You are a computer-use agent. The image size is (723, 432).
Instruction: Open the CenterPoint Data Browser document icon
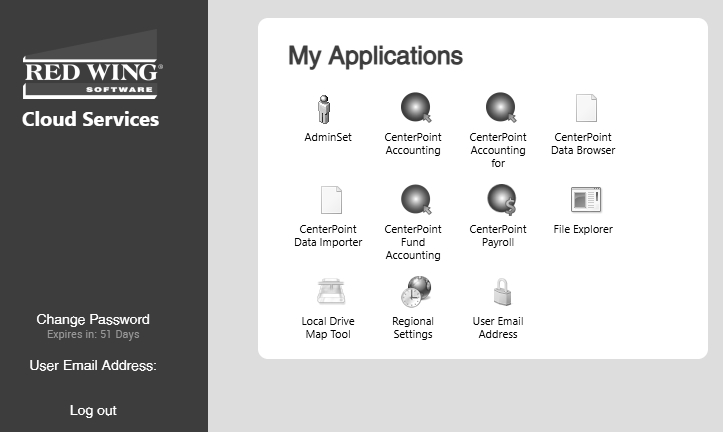583,108
